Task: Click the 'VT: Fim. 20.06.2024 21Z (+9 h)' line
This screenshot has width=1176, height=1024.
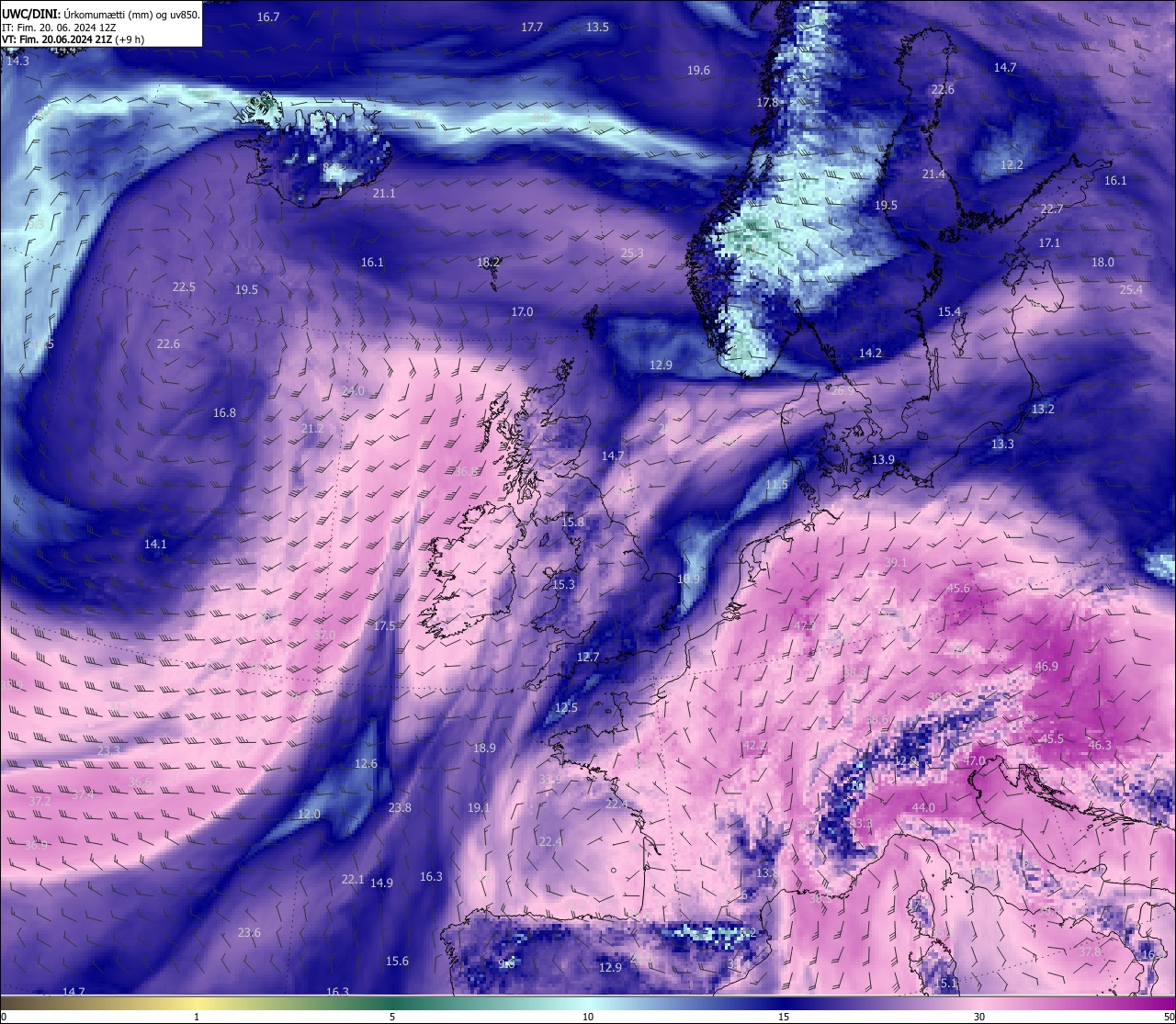Action: [73, 39]
